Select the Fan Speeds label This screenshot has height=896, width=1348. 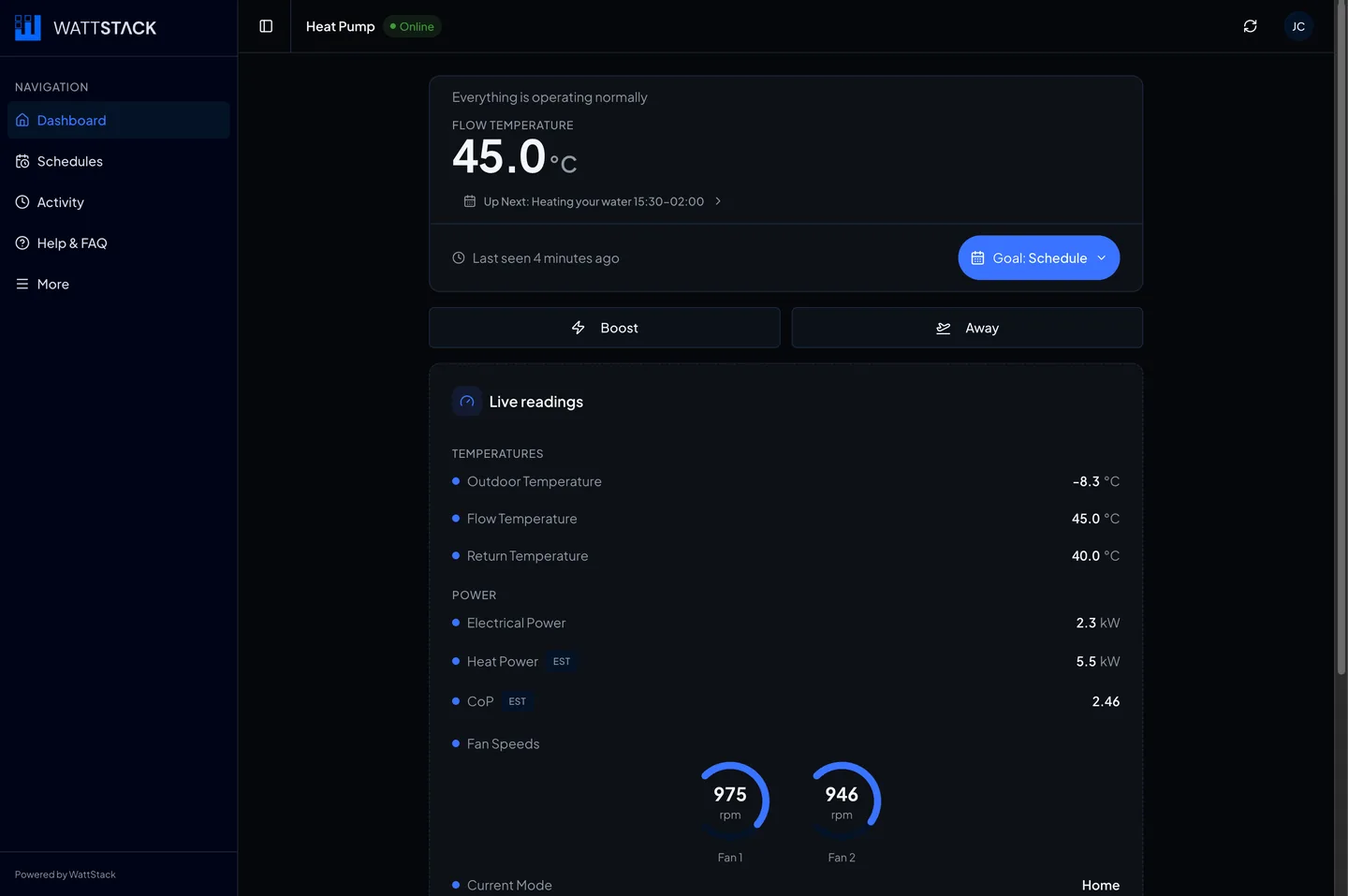coord(504,743)
